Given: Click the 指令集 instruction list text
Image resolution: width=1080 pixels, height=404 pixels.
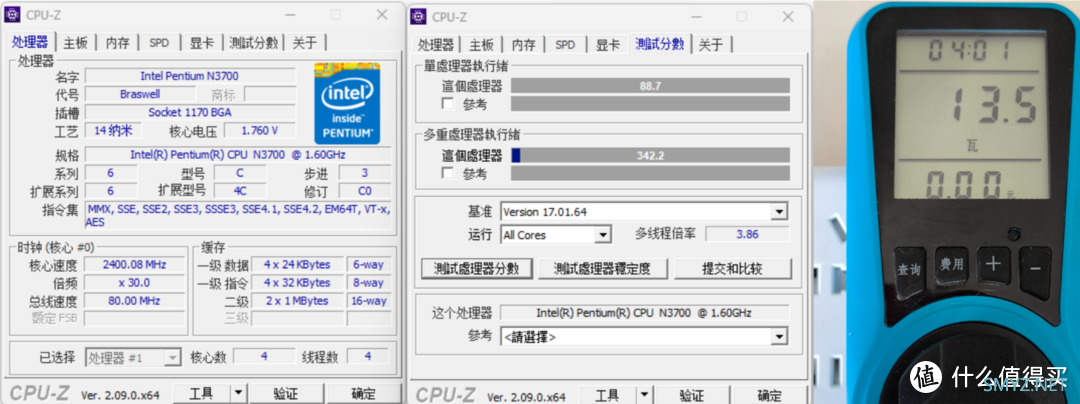Looking at the screenshot, I should point(238,215).
